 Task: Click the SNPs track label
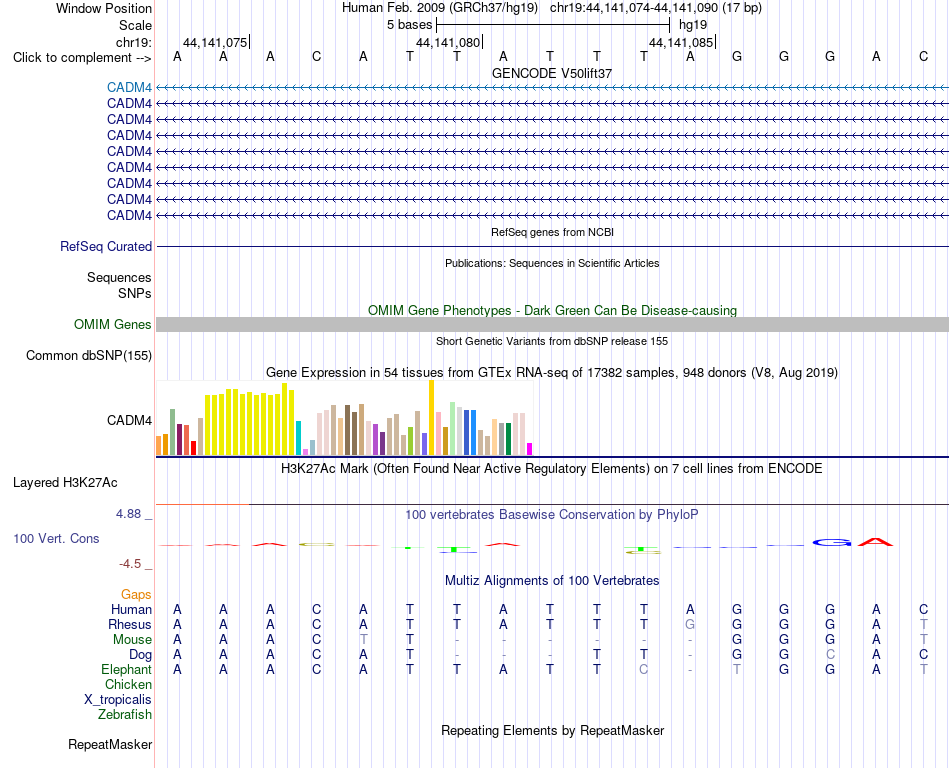click(x=135, y=293)
